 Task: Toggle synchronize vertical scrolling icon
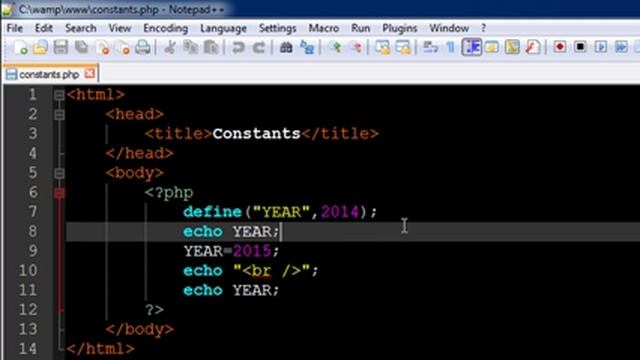coord(383,47)
